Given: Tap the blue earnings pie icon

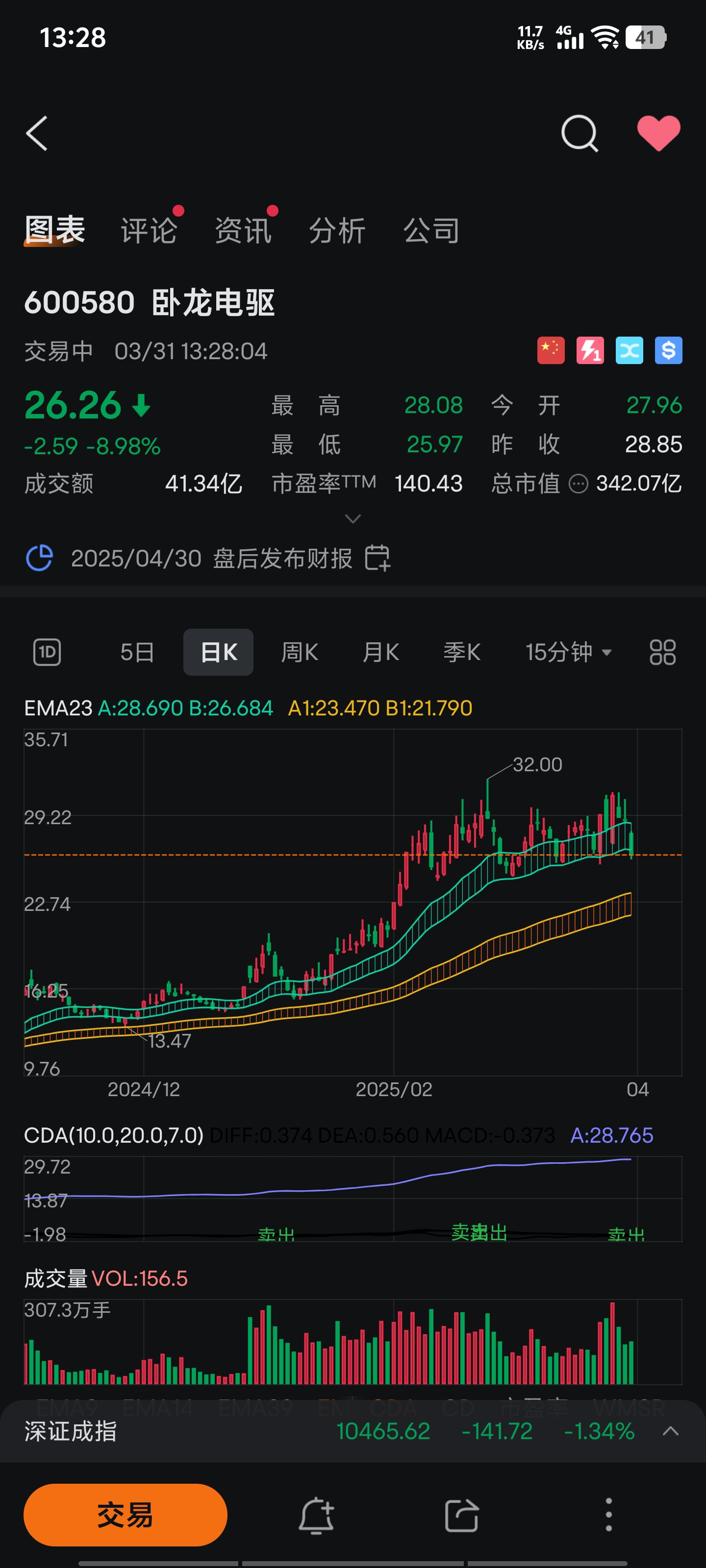Looking at the screenshot, I should pos(40,558).
